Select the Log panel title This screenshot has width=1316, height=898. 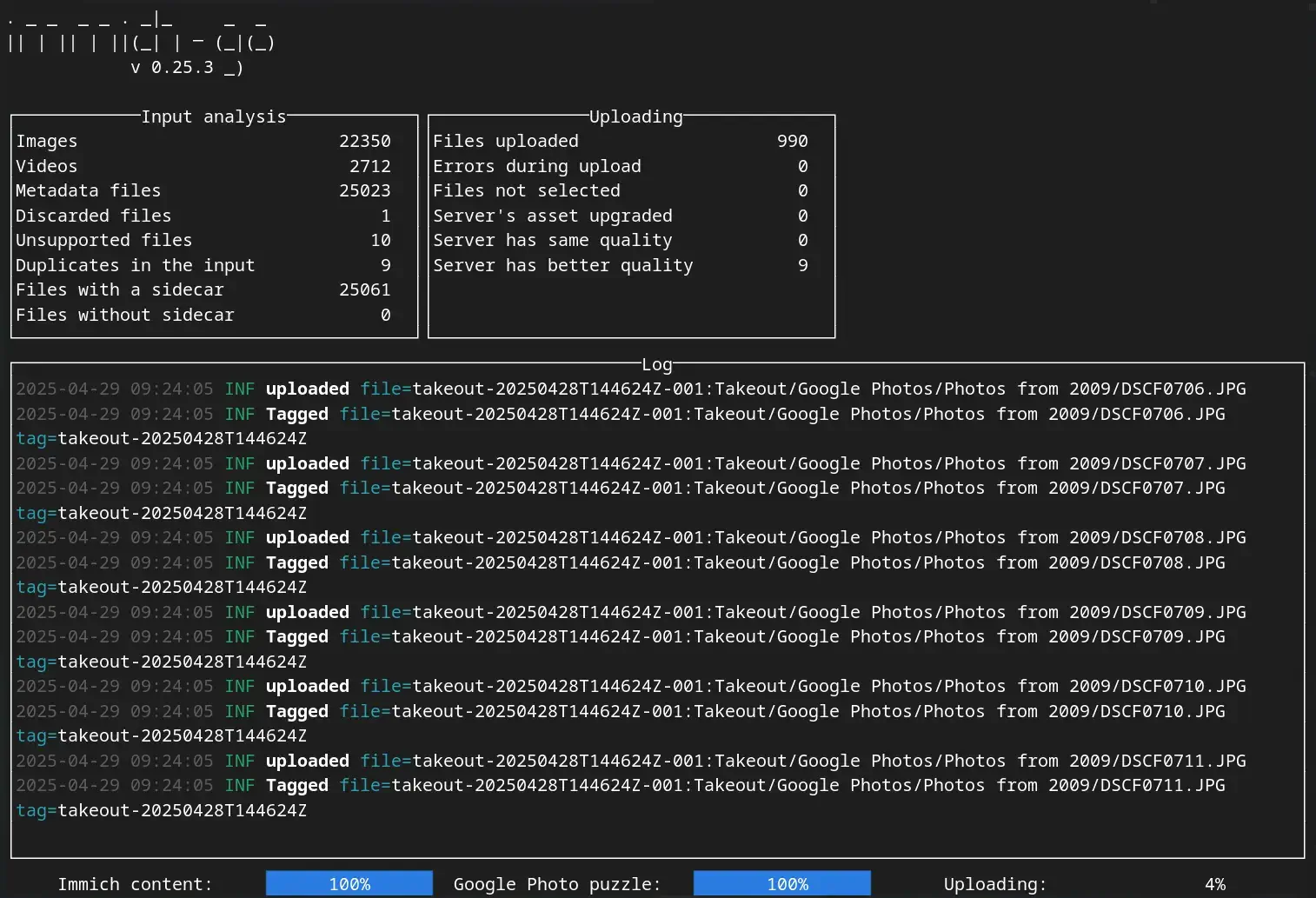656,364
